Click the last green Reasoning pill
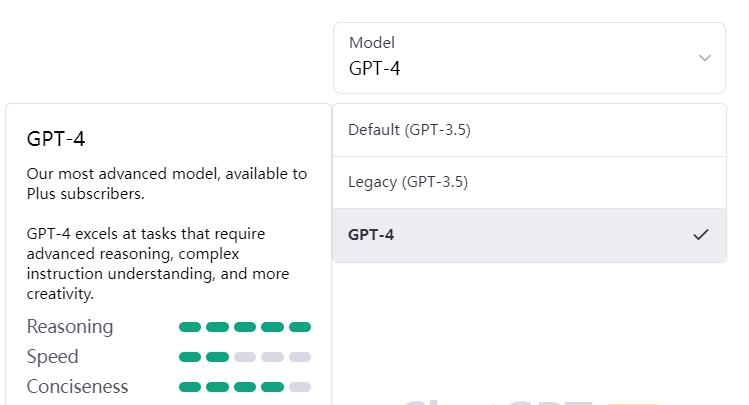 coord(300,327)
